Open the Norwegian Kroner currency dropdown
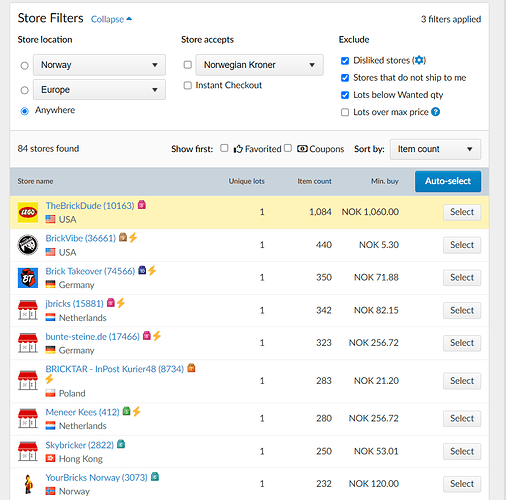 point(259,65)
